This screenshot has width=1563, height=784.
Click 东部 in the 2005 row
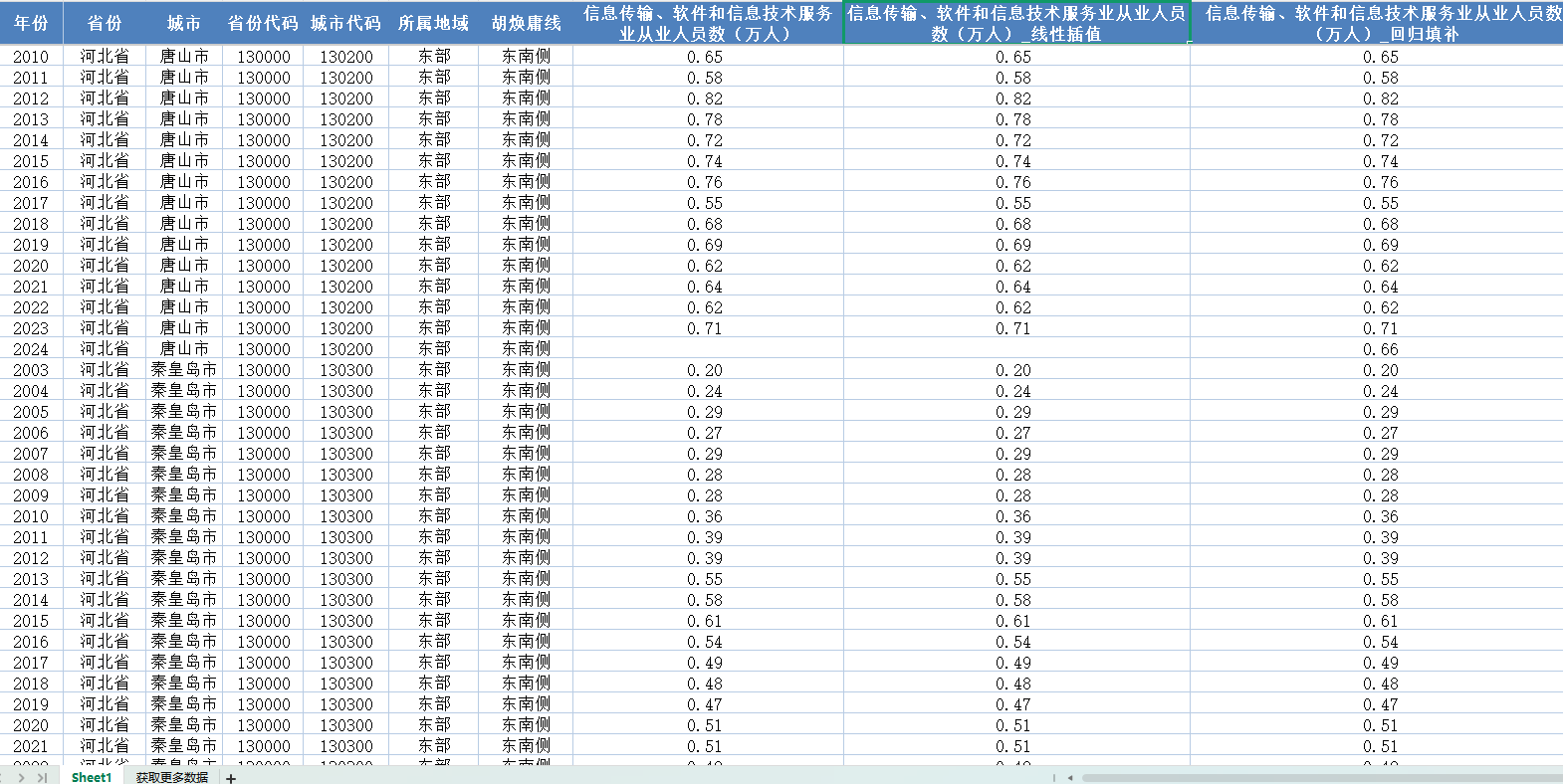(434, 412)
